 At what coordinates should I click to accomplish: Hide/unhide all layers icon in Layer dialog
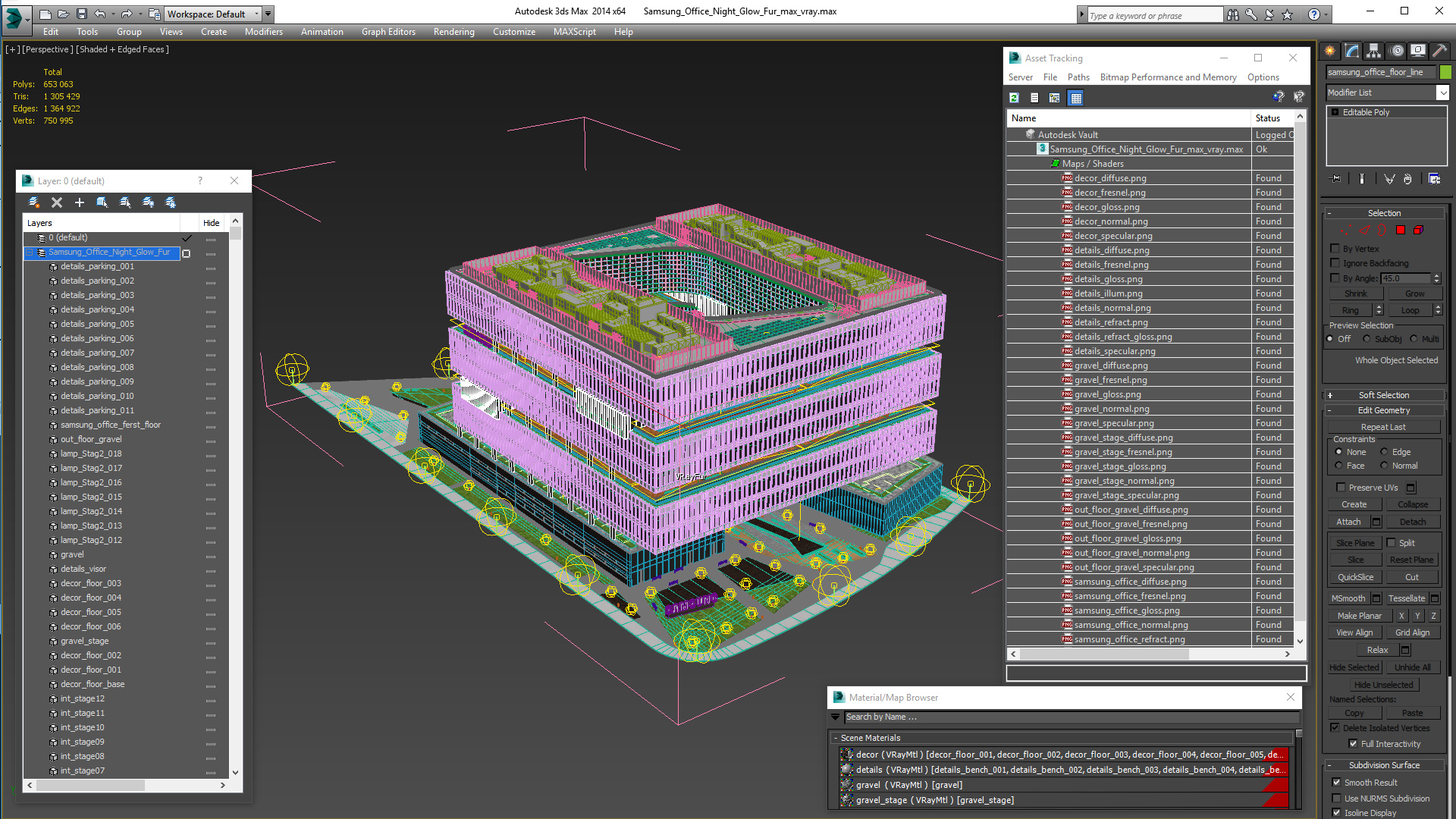(x=148, y=202)
